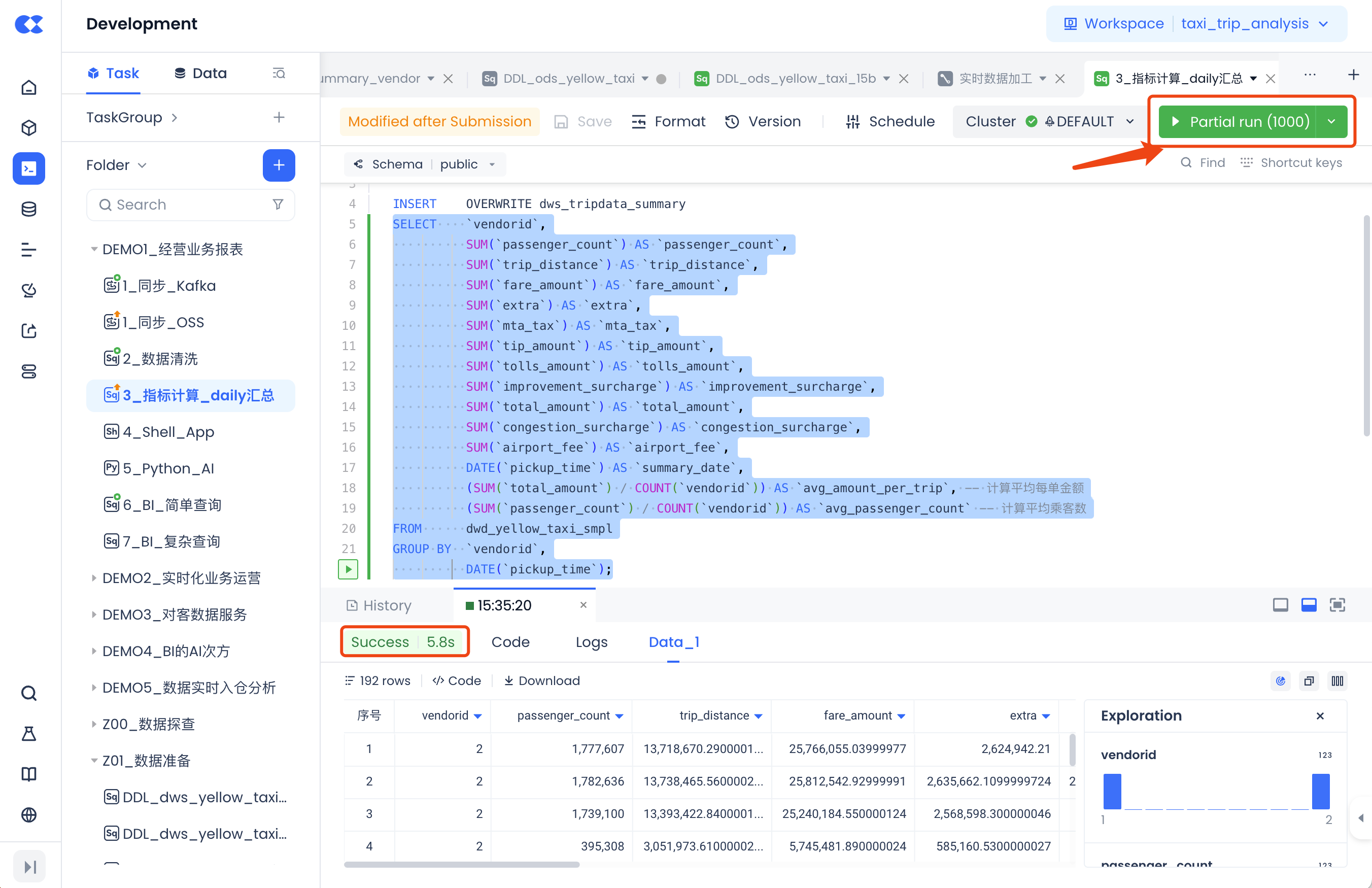1372x888 pixels.
Task: Click blue plus button next to Folder
Action: coord(279,165)
